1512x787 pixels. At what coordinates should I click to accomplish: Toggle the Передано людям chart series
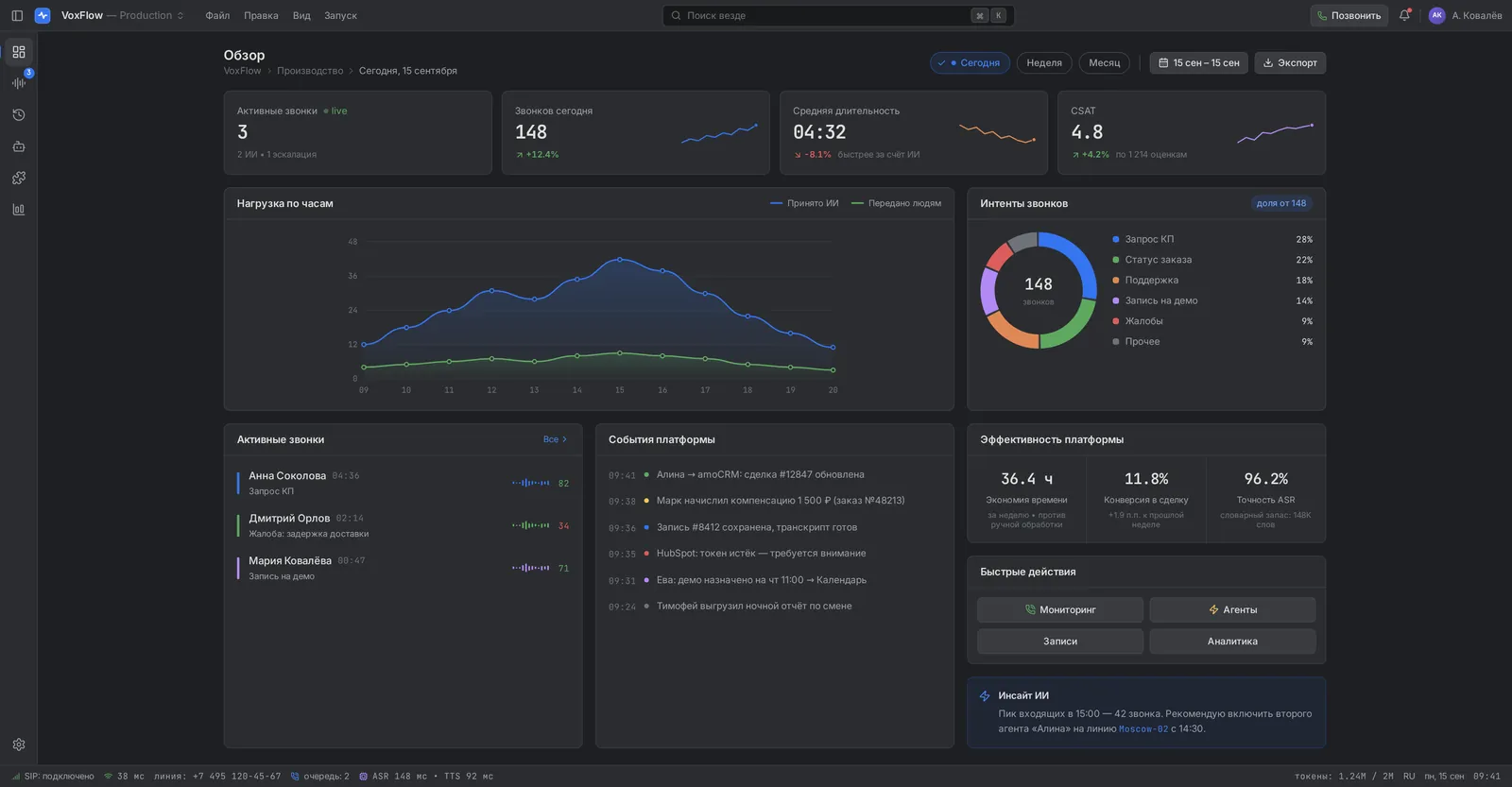tap(896, 203)
